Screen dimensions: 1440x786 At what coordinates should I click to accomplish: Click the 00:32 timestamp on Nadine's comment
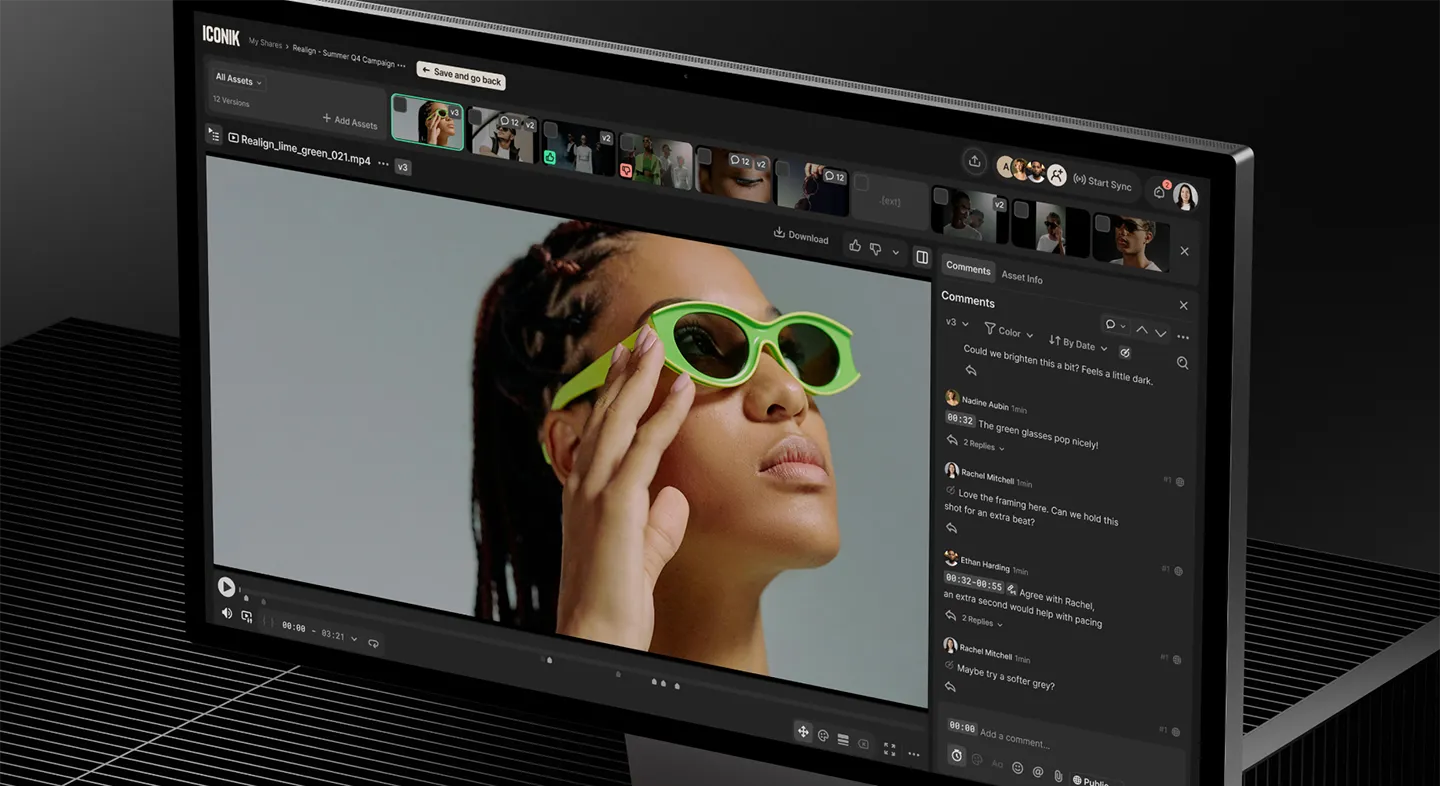tap(960, 419)
